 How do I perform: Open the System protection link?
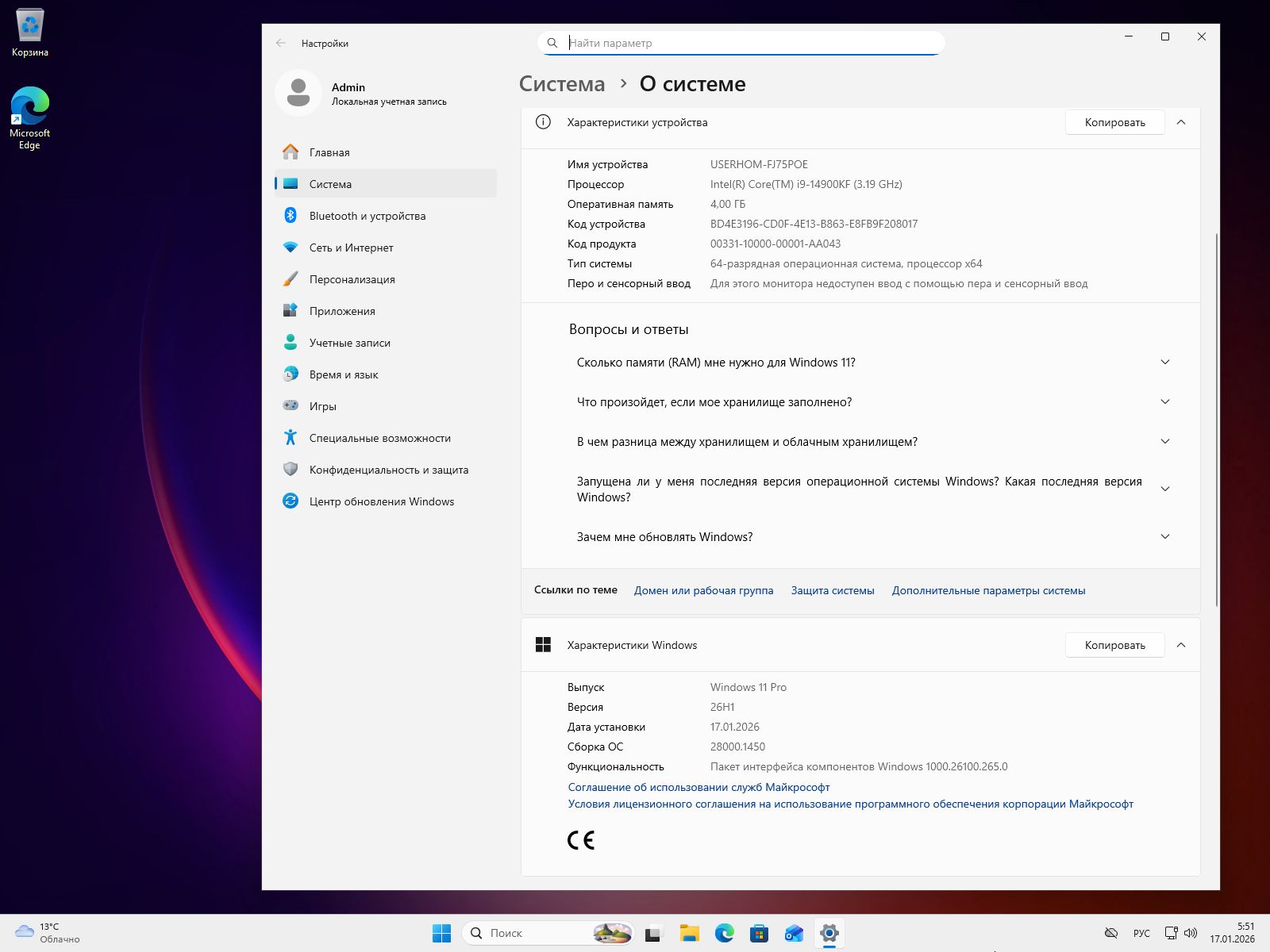tap(833, 590)
